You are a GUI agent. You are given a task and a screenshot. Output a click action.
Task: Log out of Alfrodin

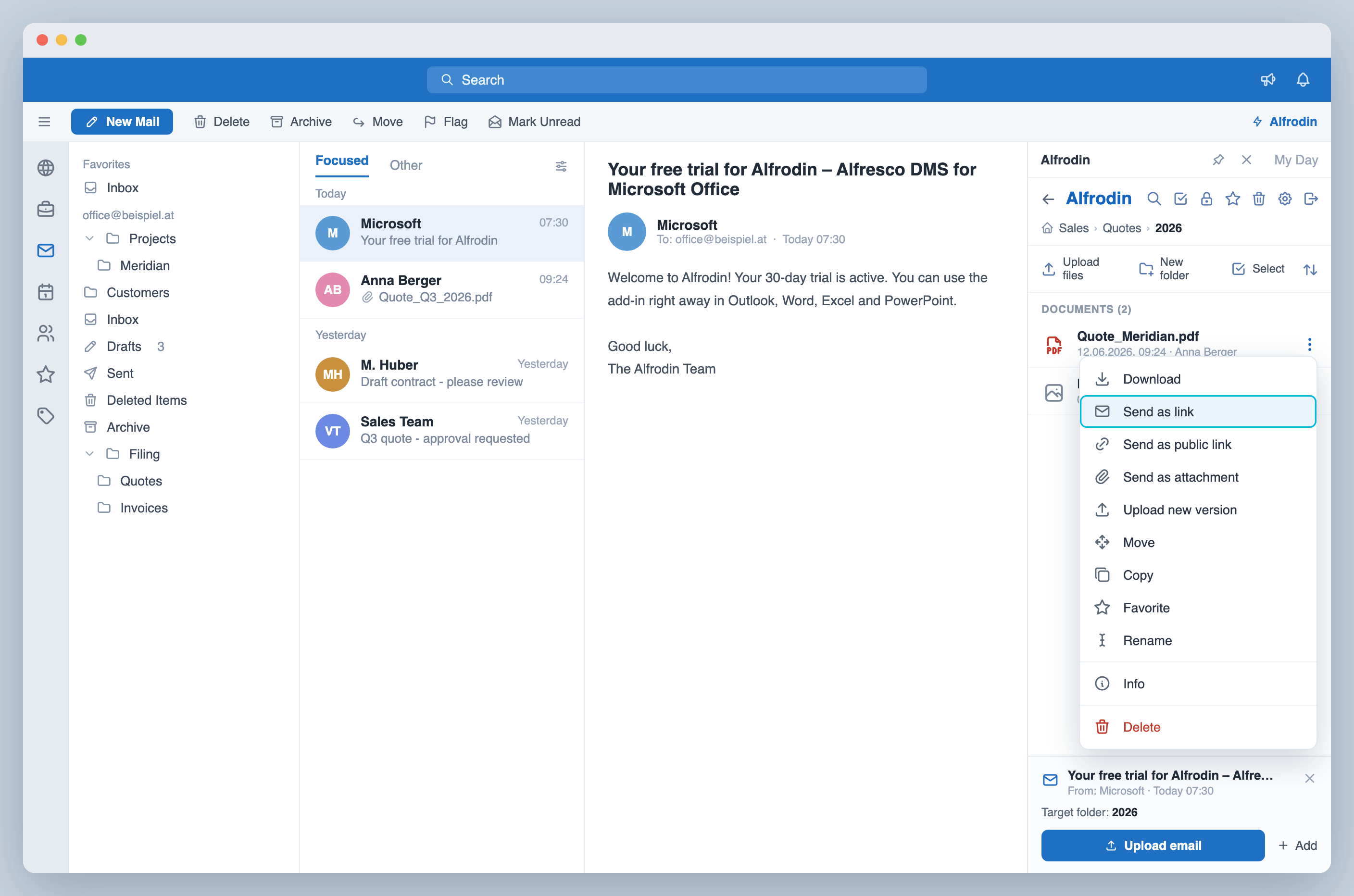(1311, 199)
